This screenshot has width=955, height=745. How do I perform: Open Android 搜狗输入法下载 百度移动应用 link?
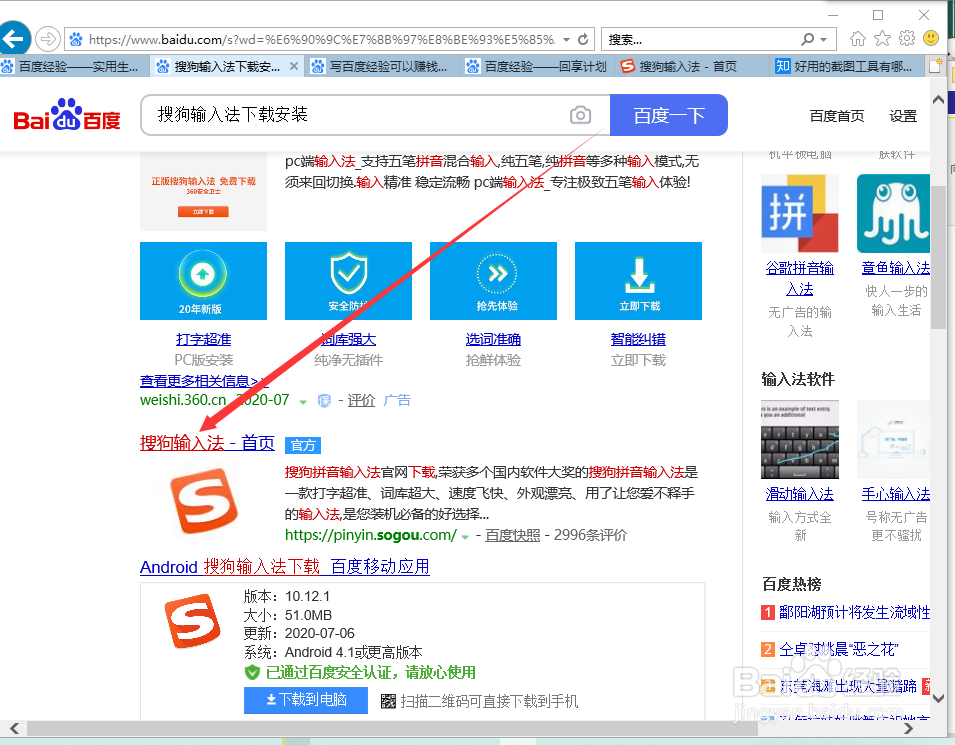pyautogui.click(x=284, y=567)
